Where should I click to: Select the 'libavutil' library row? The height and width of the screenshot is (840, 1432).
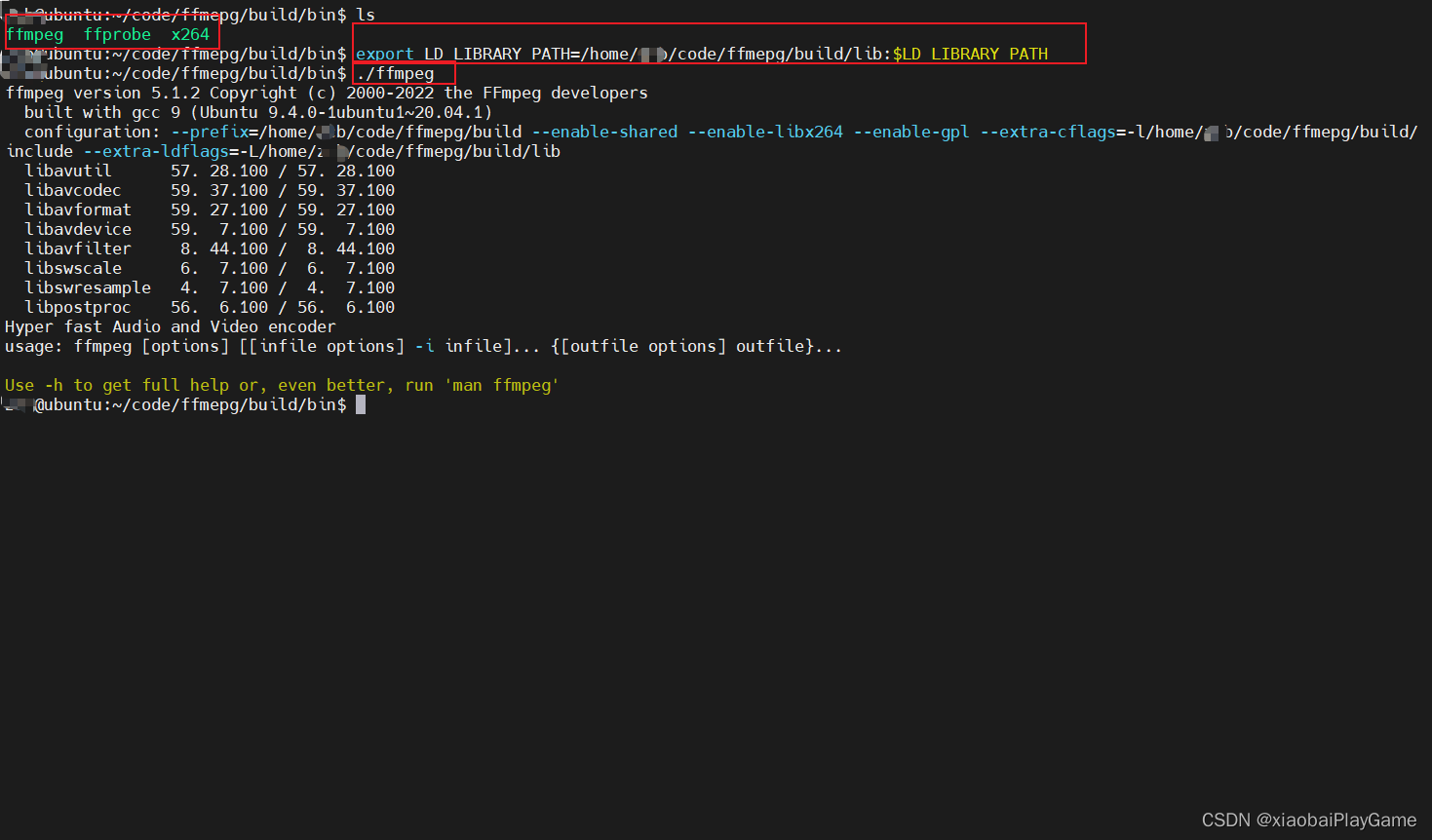[x=210, y=172]
